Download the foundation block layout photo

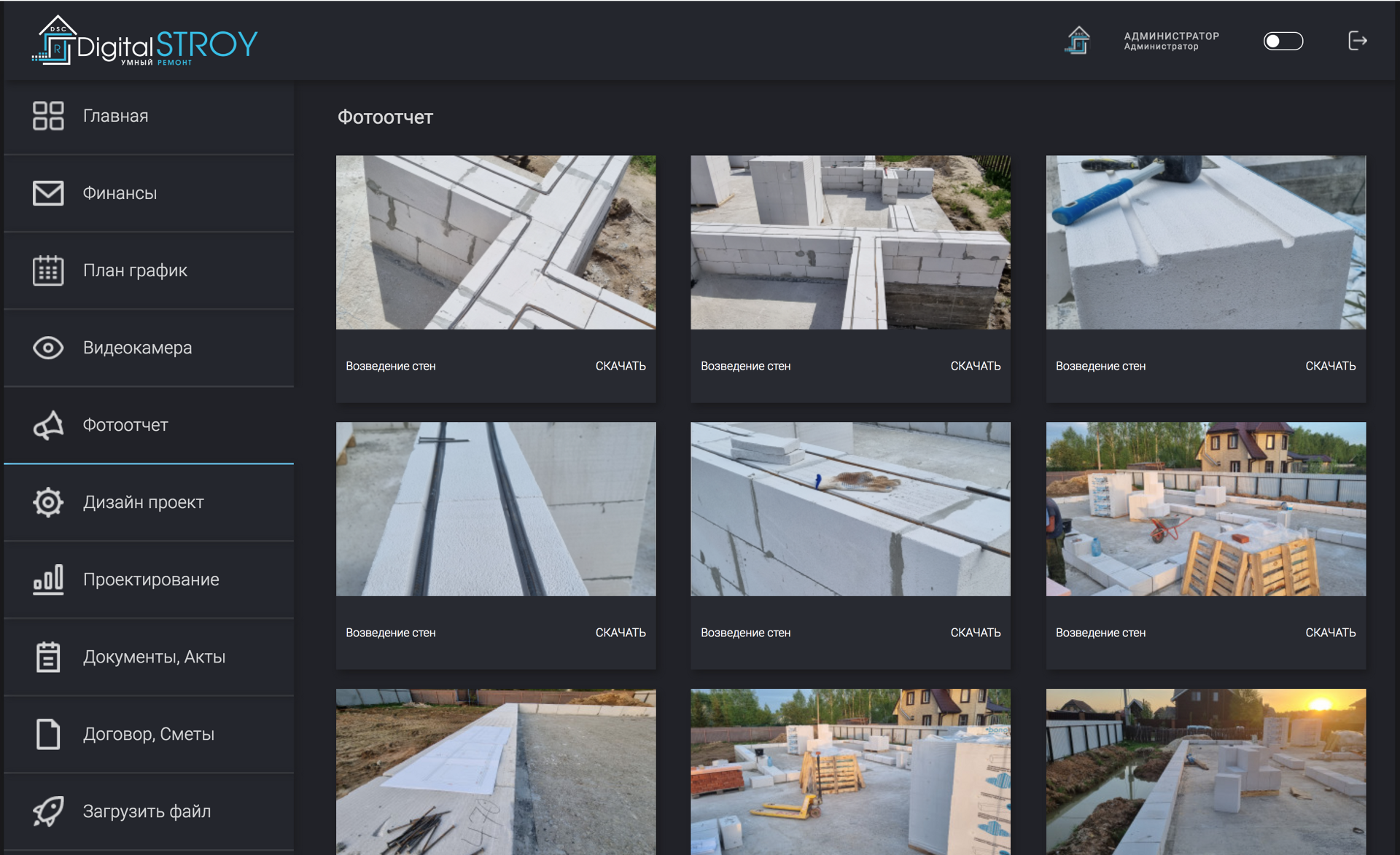975,366
